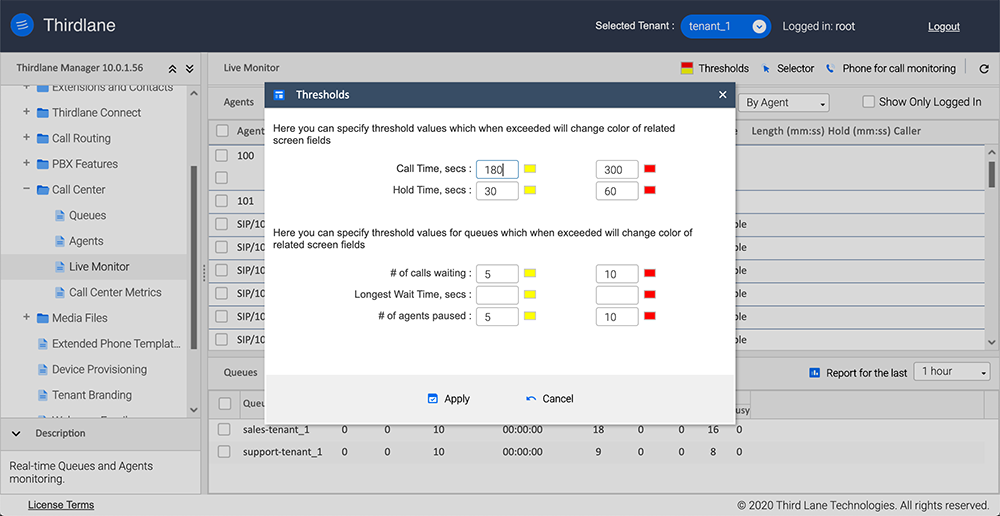Viewport: 1000px width, 516px height.
Task: Check the sales-tenant_1 queue row checkbox
Action: coord(224,430)
